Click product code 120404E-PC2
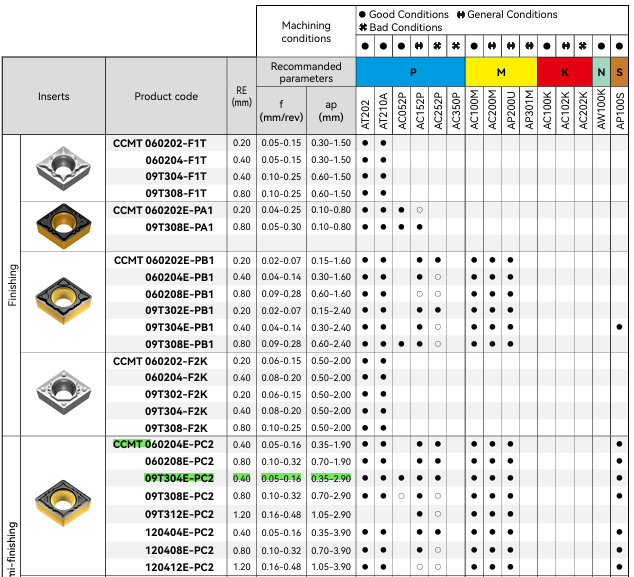The image size is (634, 577). pyautogui.click(x=179, y=533)
